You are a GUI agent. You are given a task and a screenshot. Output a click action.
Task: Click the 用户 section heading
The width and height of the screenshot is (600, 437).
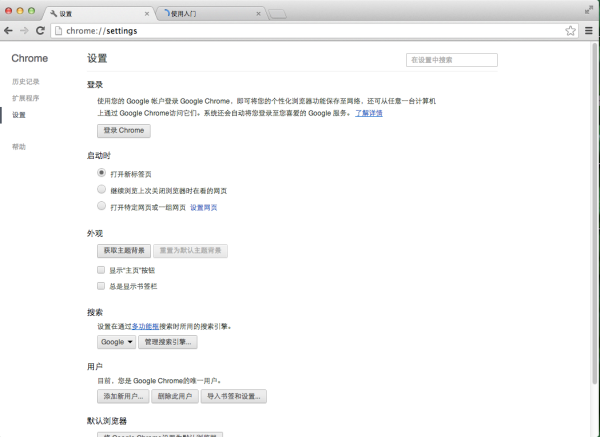[x=95, y=367]
